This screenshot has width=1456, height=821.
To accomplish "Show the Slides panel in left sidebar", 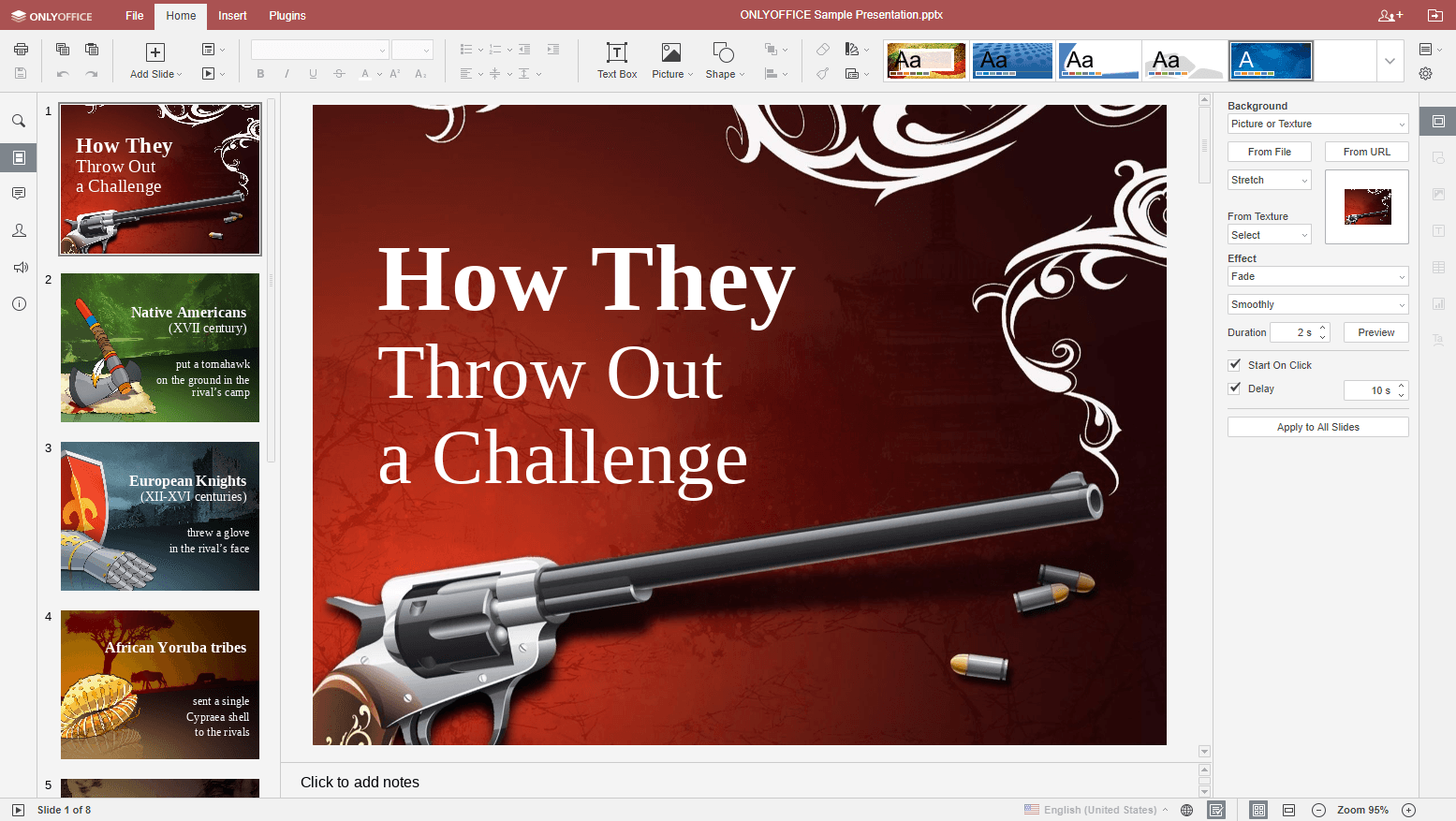I will tap(19, 157).
